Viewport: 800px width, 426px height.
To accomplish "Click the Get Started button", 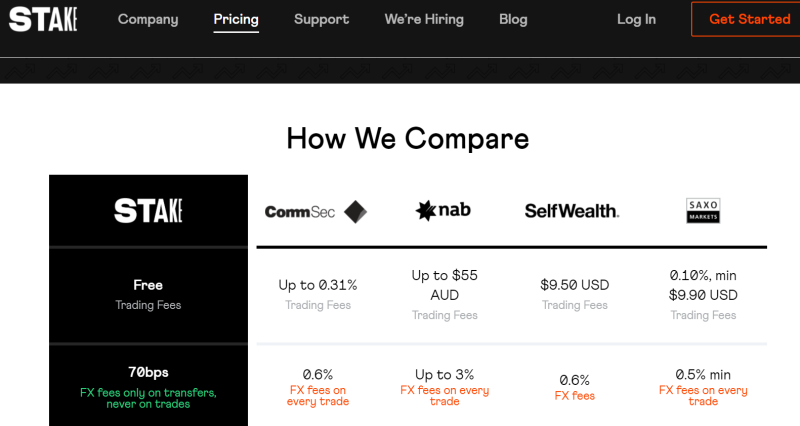I will coord(748,19).
